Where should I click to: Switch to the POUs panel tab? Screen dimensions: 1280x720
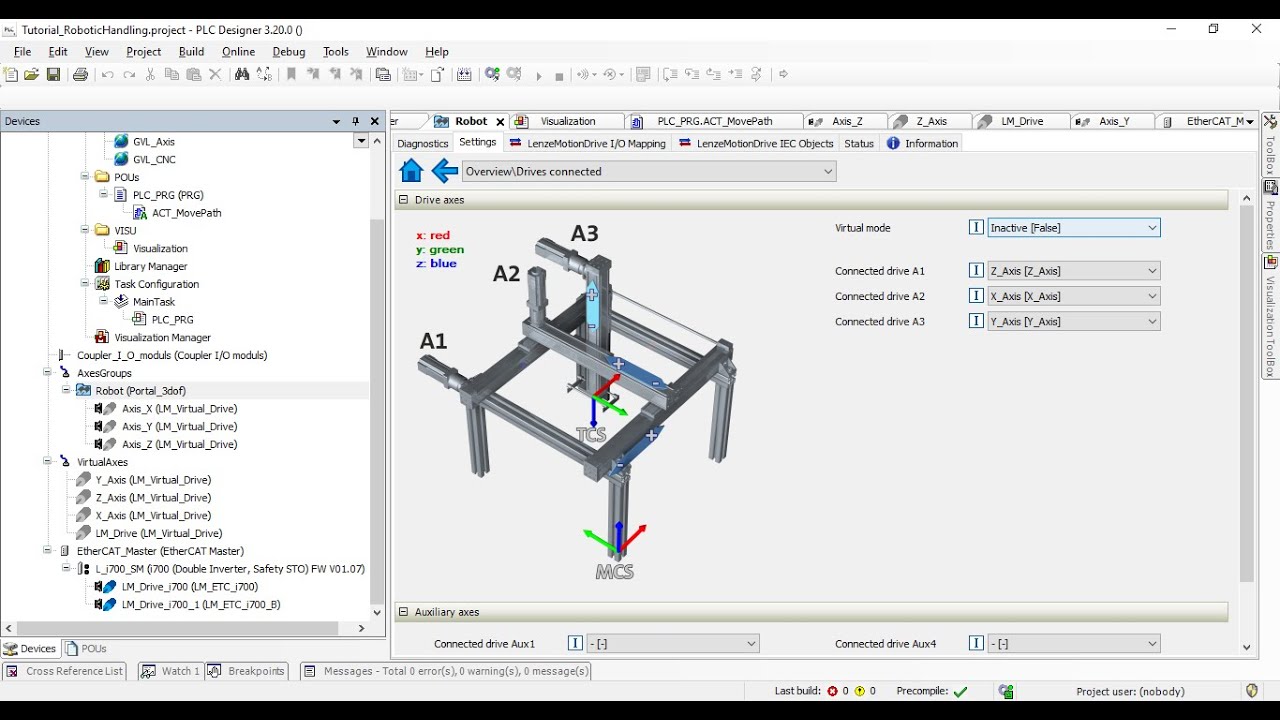tap(86, 649)
